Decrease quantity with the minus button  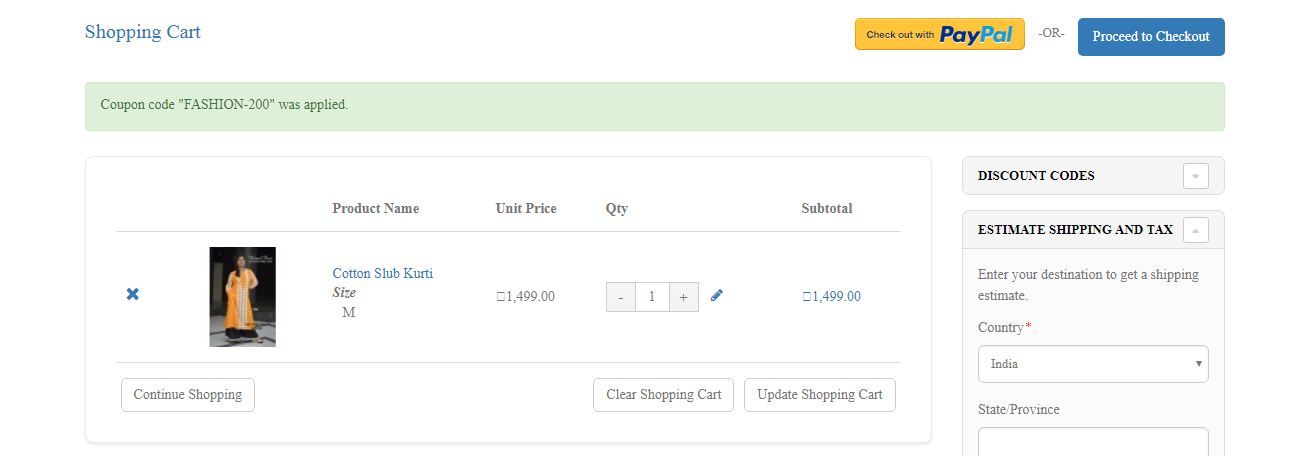tap(621, 297)
